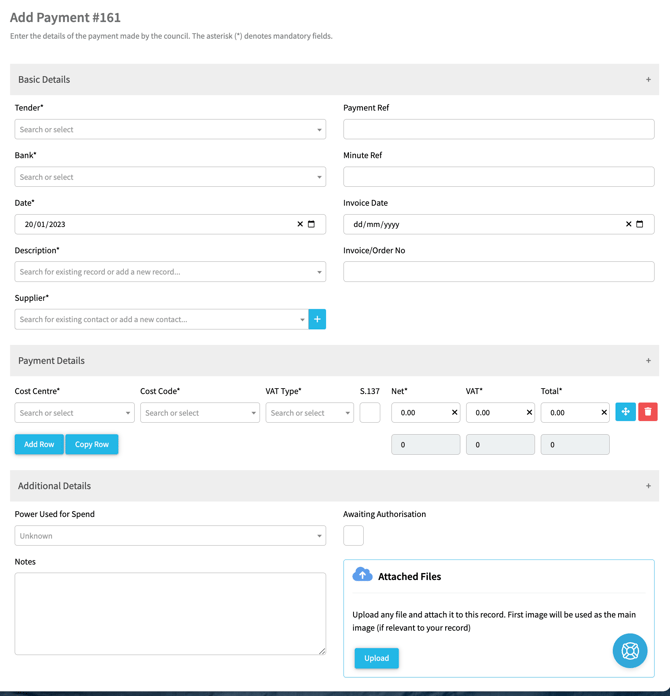This screenshot has width=670, height=696.
Task: Tick the S.137 checkbox
Action: (x=370, y=412)
